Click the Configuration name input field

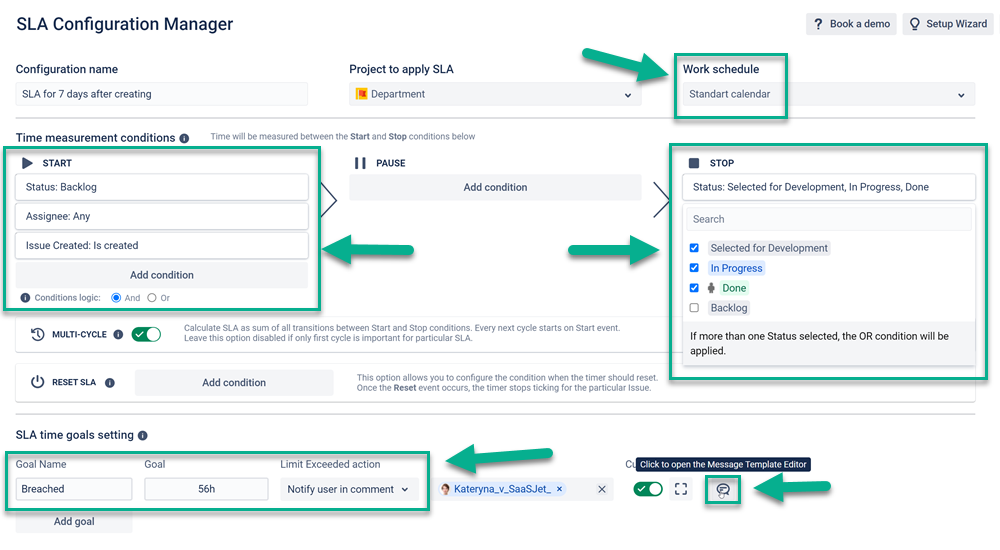point(161,94)
